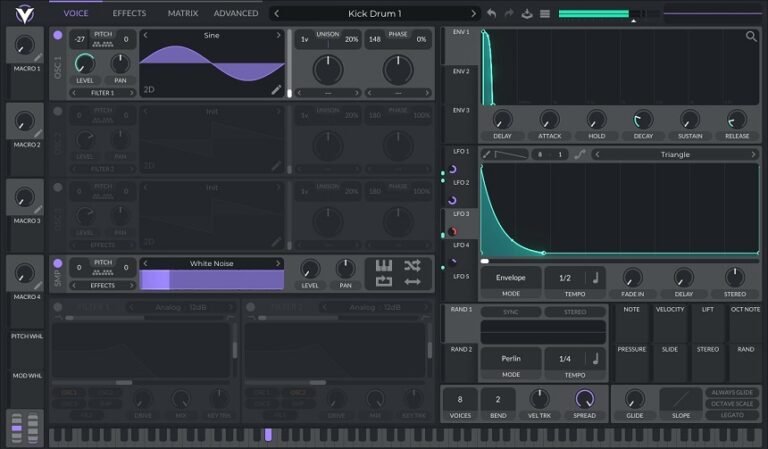Click the RAND SYNC button
Viewport: 768px width, 449px height.
point(511,312)
